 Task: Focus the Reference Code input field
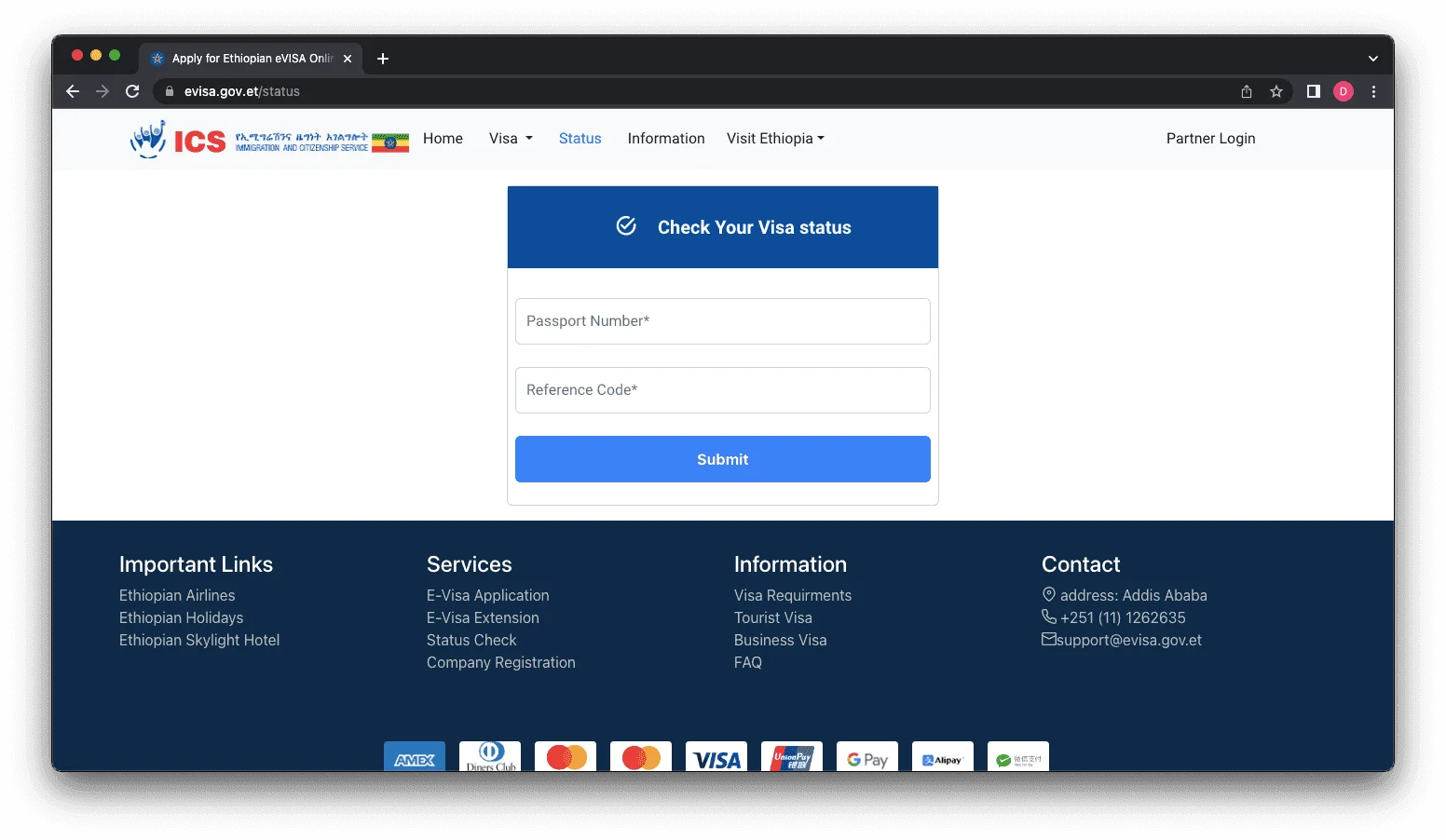(722, 390)
